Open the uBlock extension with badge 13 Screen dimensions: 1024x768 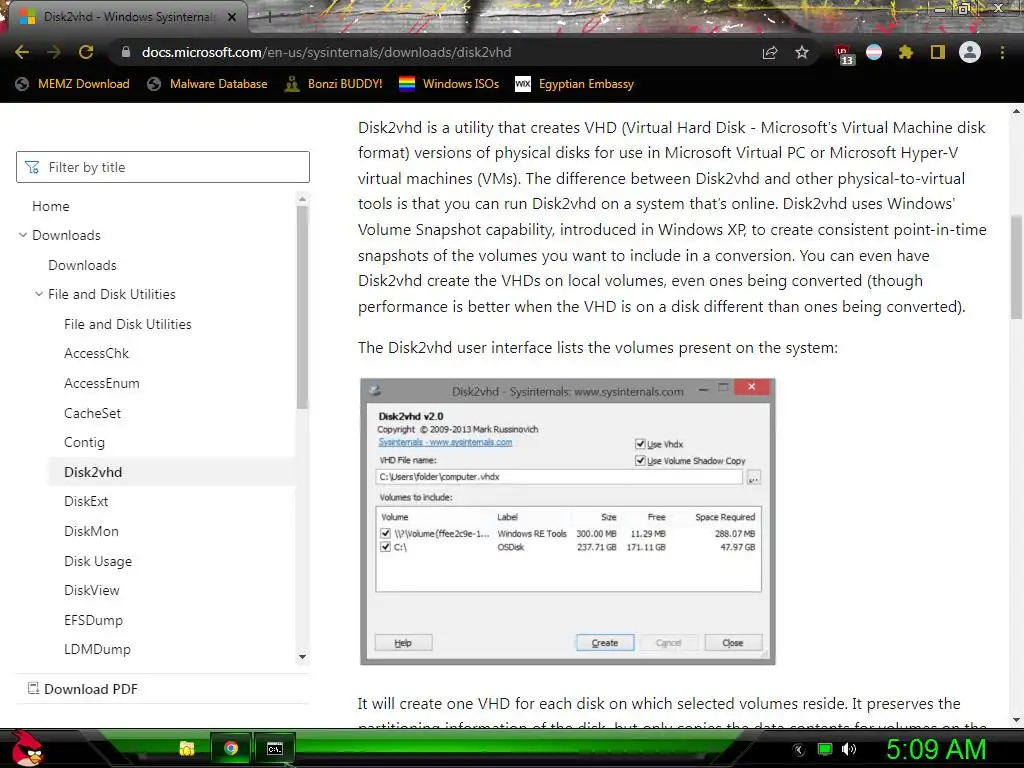(x=843, y=54)
